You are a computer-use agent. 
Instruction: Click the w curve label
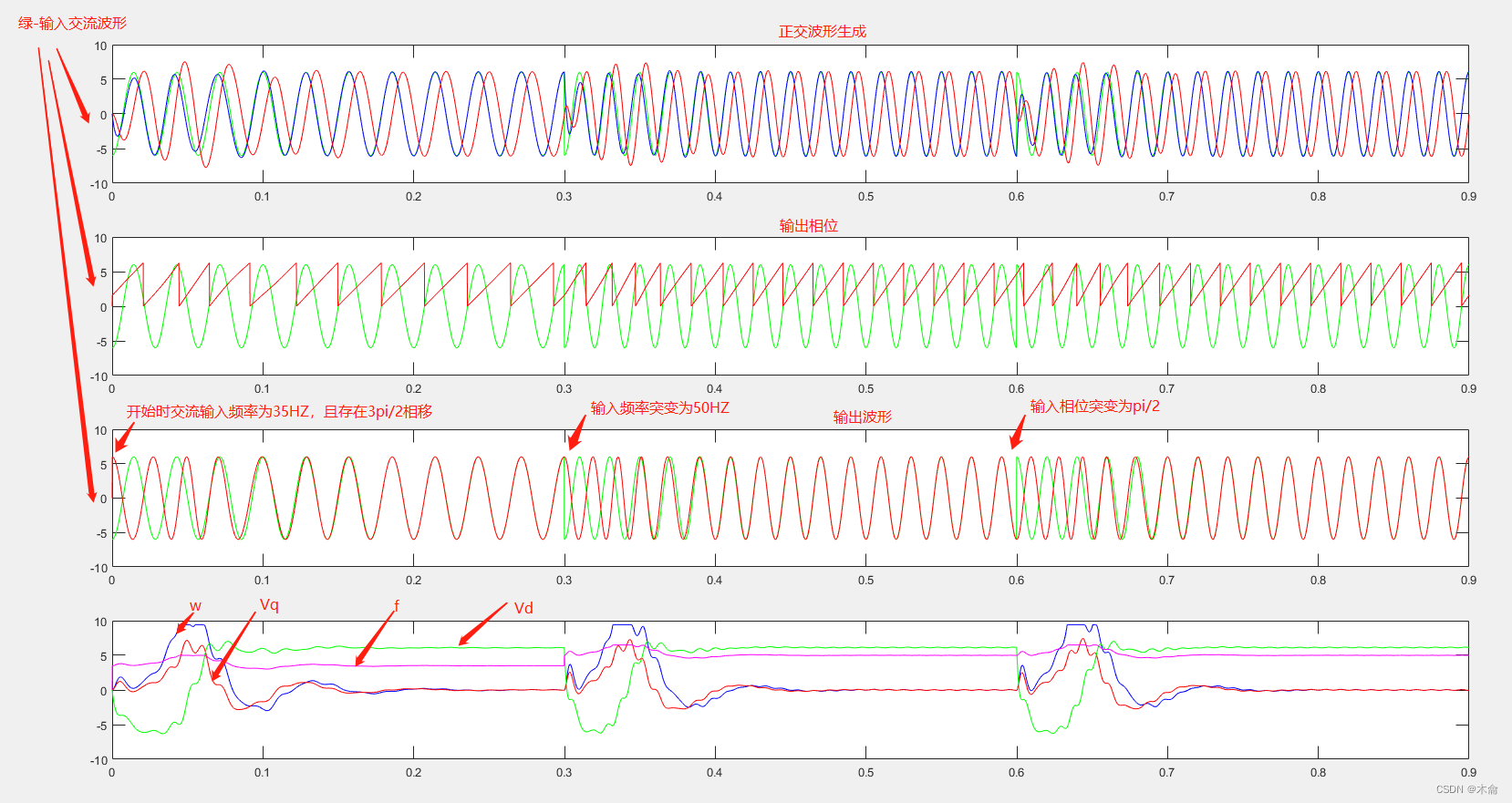(x=195, y=606)
